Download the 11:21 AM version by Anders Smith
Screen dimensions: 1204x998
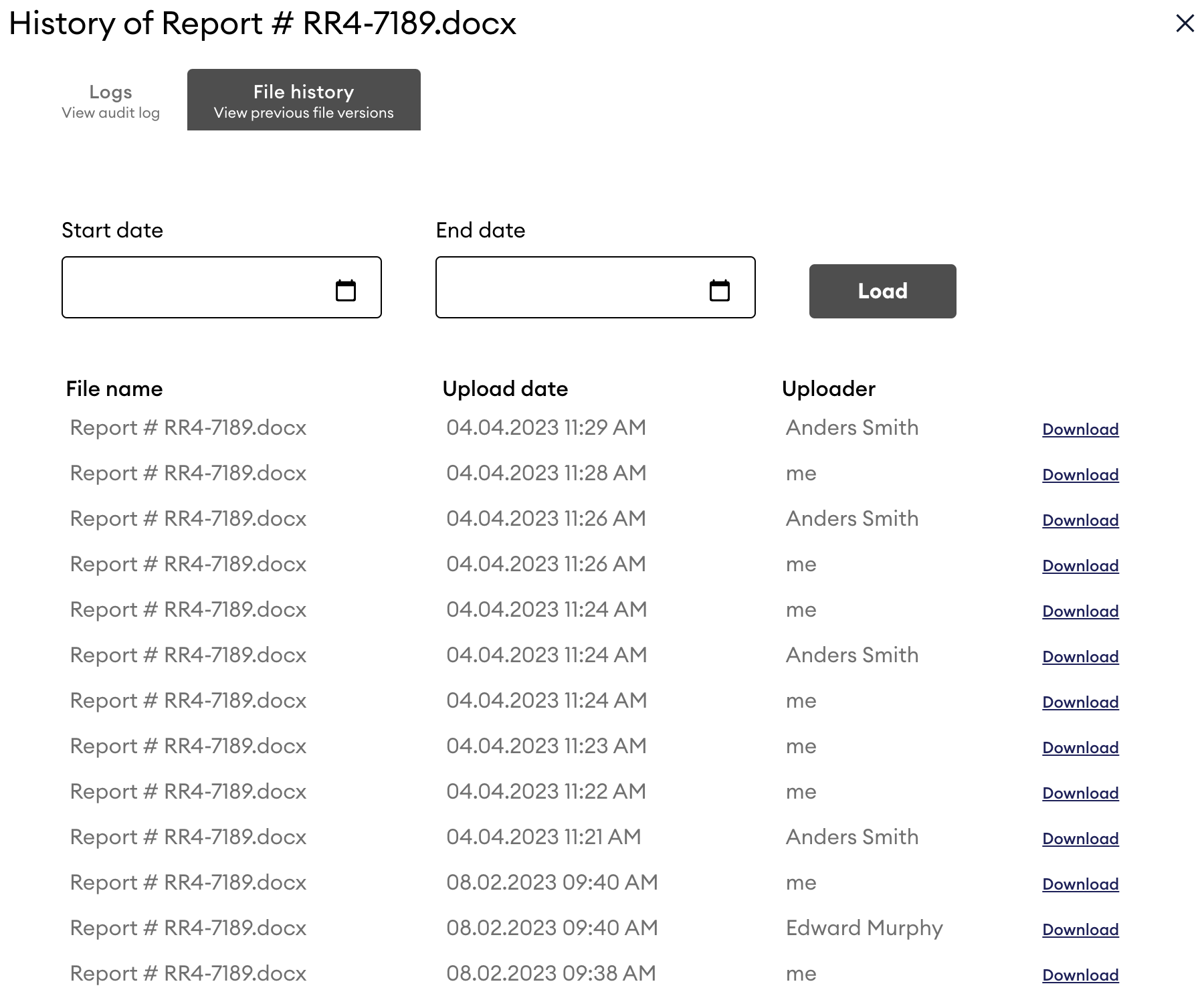(1080, 839)
